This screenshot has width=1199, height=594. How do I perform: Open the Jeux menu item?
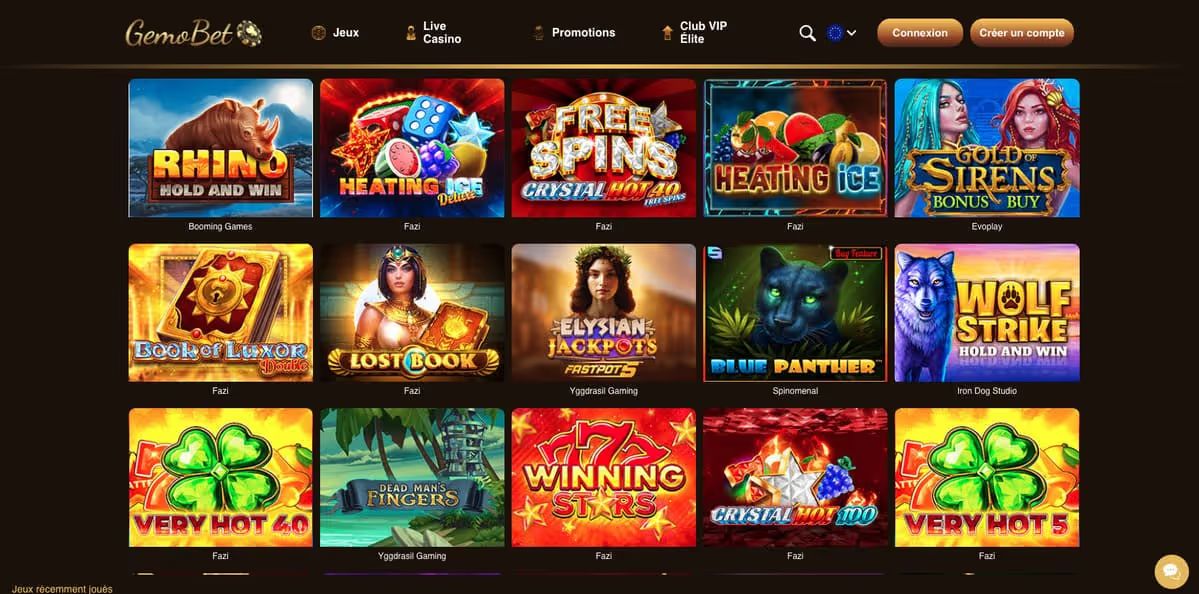(346, 33)
